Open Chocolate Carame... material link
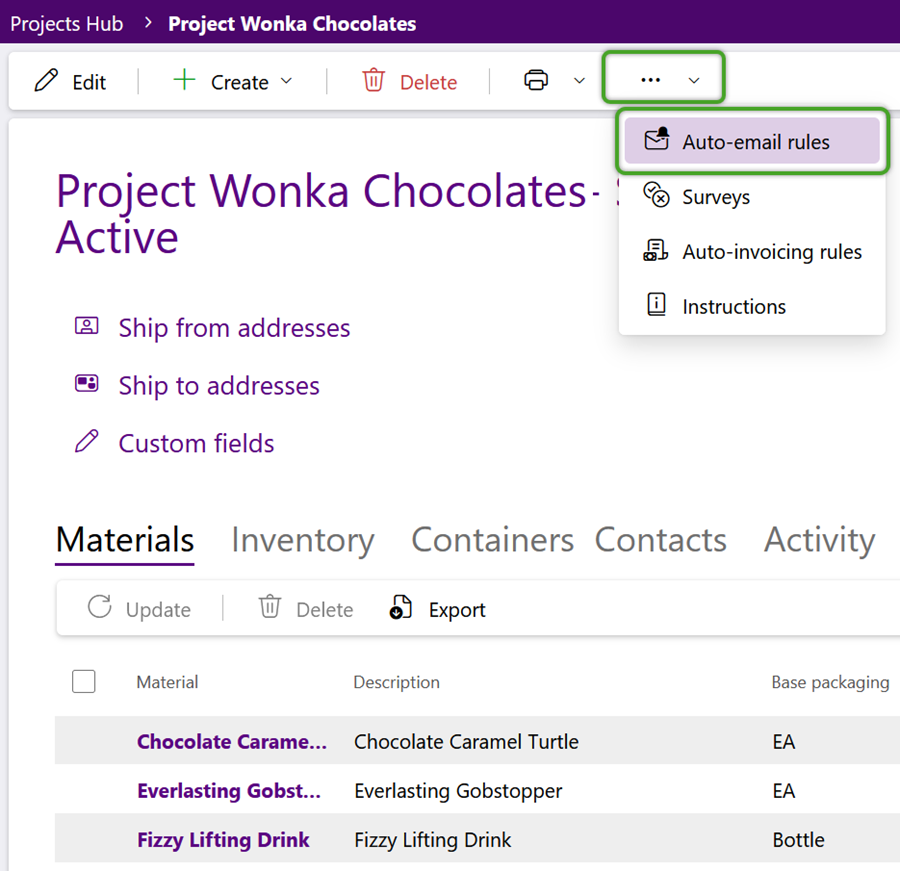The height and width of the screenshot is (871, 900). (x=232, y=741)
